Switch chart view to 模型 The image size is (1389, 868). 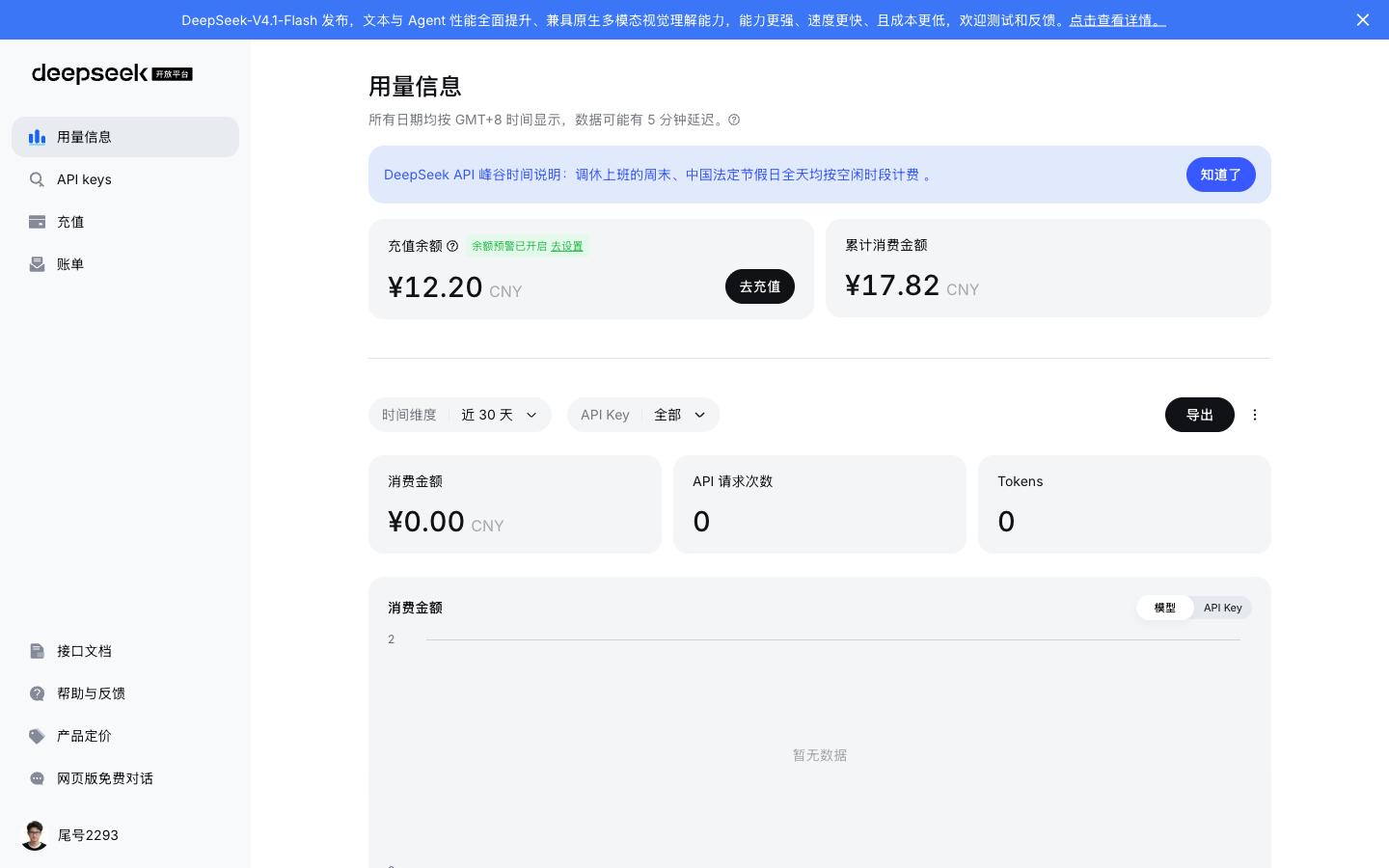tap(1165, 608)
